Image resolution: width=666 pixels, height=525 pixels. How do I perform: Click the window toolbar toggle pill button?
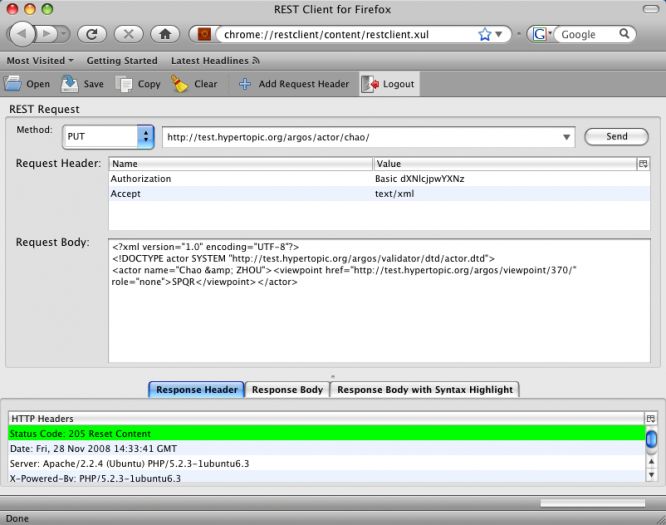coord(651,9)
